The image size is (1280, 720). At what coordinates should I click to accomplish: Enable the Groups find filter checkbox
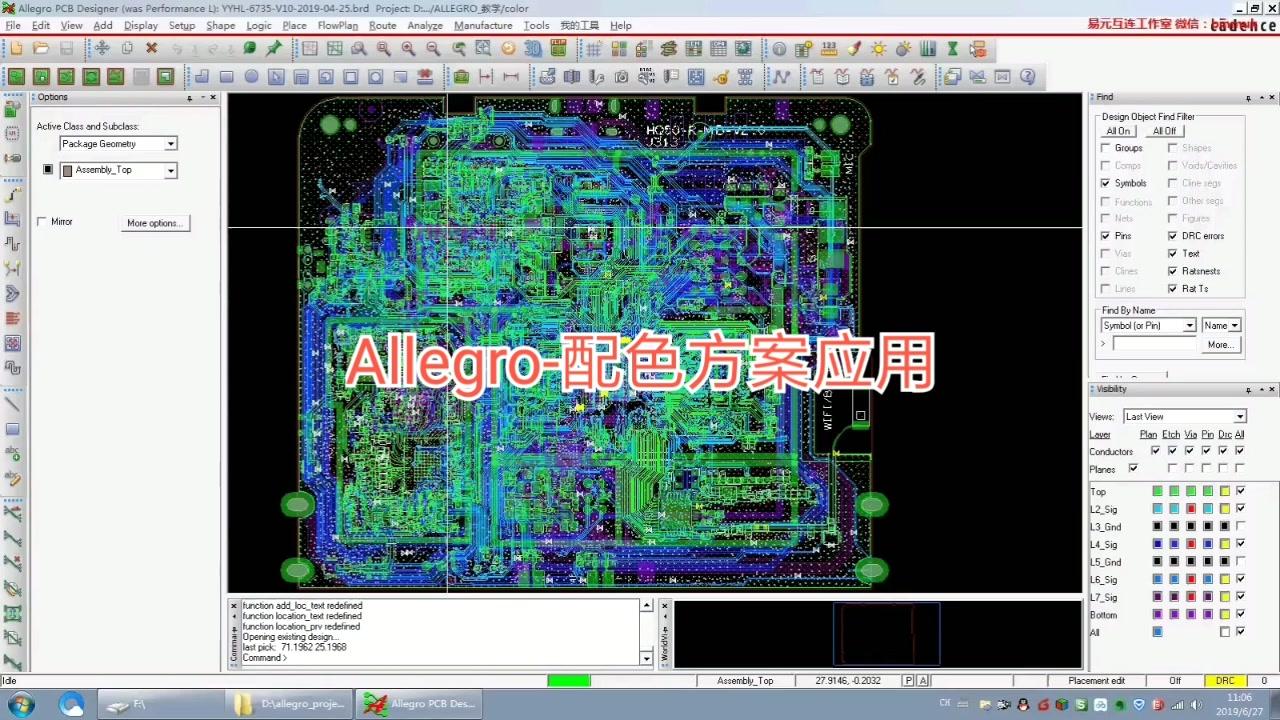pyautogui.click(x=1106, y=148)
